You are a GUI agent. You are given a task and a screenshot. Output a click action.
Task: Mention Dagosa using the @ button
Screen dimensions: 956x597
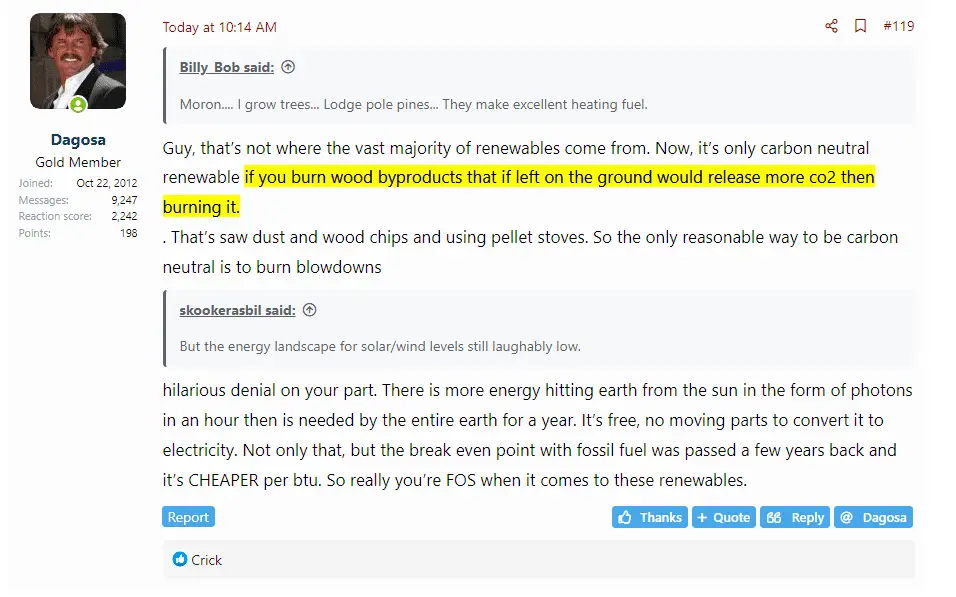point(873,517)
